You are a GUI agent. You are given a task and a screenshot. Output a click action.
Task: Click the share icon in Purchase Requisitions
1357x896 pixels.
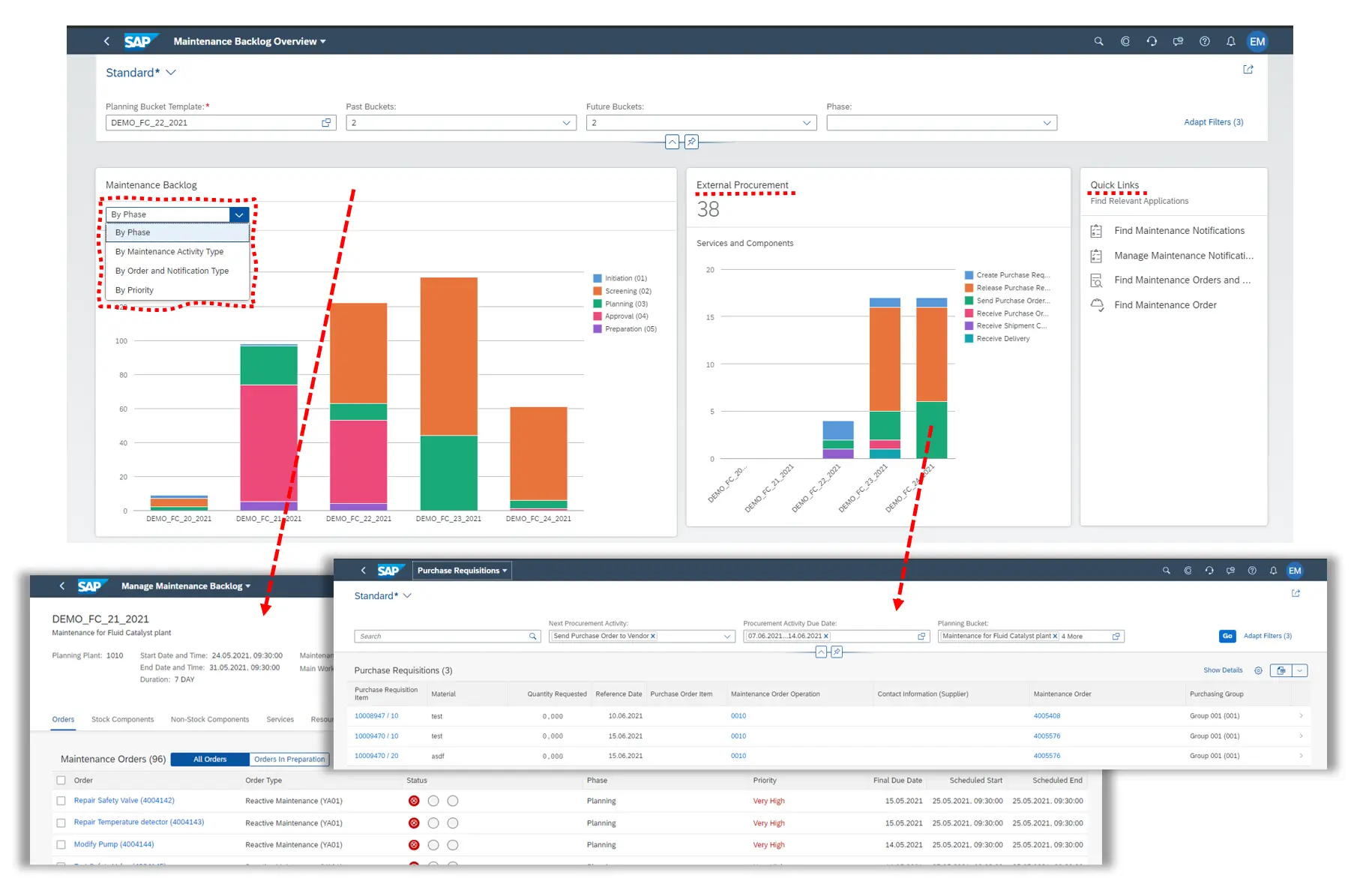[x=1296, y=593]
